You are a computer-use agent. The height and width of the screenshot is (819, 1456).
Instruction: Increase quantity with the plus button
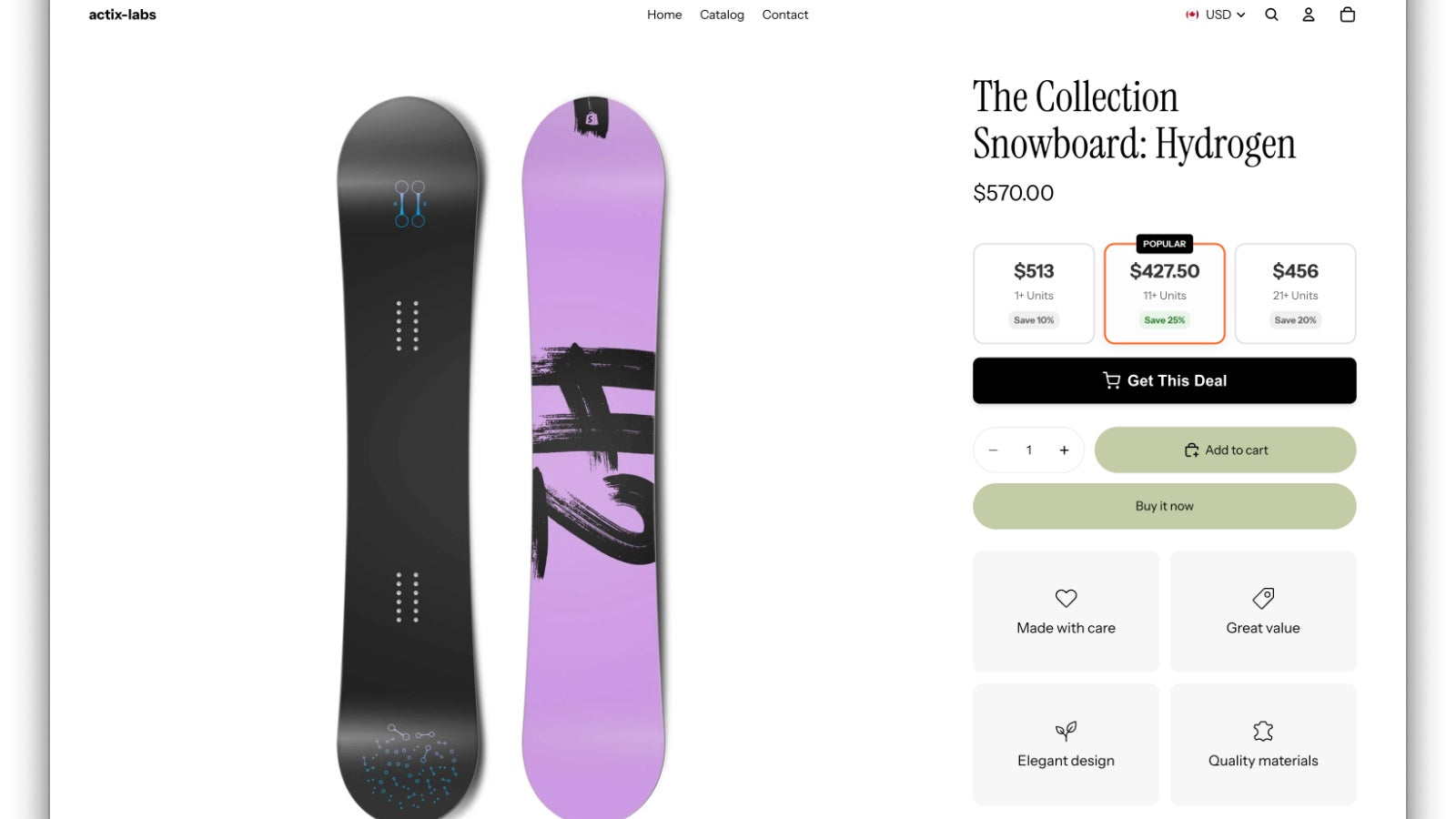pyautogui.click(x=1064, y=450)
